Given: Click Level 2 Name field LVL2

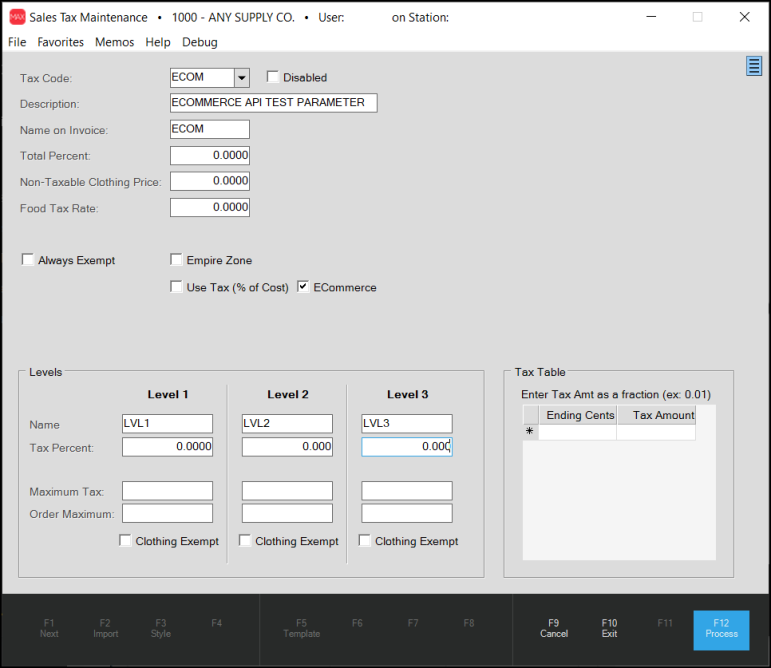Looking at the screenshot, I should click(287, 423).
